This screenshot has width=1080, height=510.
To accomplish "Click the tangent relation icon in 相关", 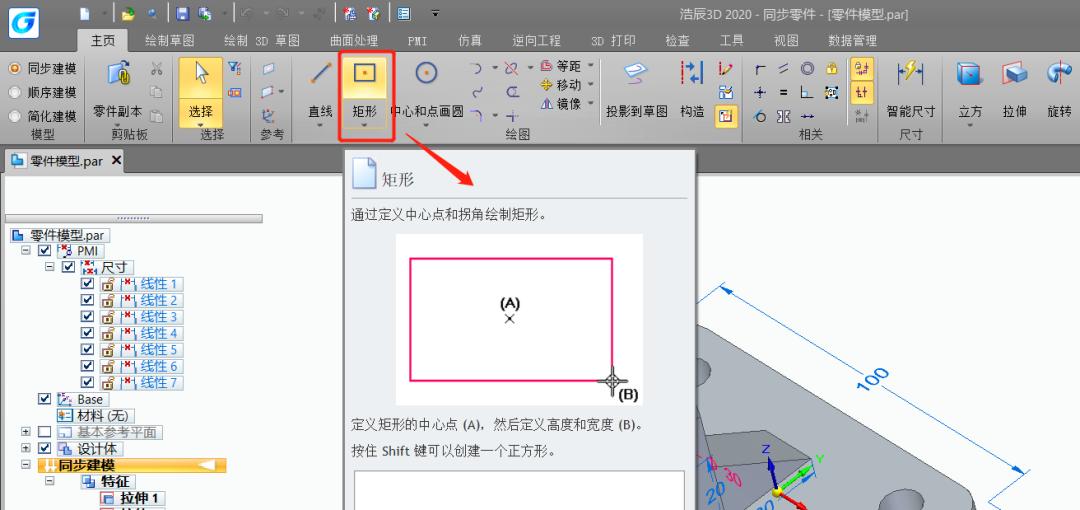I will pyautogui.click(x=760, y=116).
